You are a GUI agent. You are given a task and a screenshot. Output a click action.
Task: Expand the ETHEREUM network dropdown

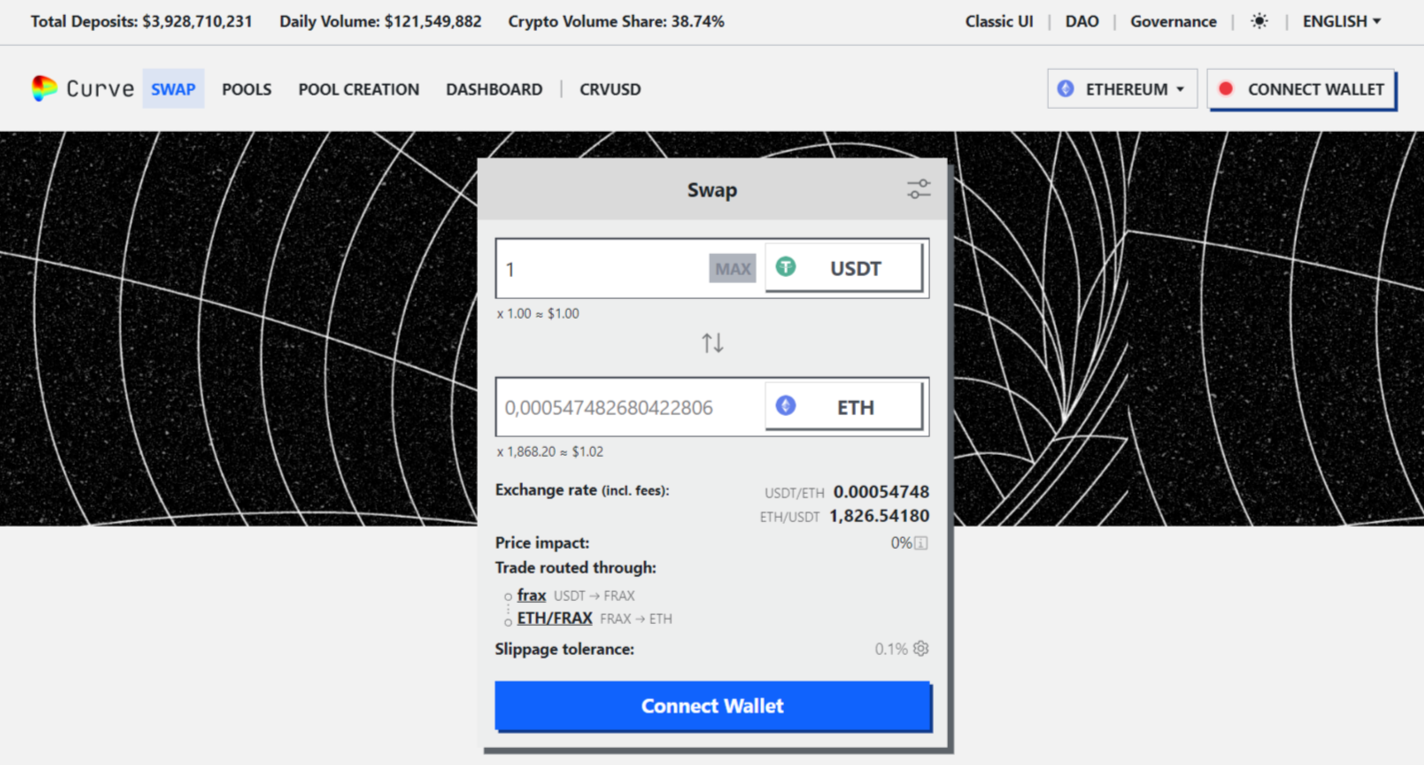point(1122,88)
